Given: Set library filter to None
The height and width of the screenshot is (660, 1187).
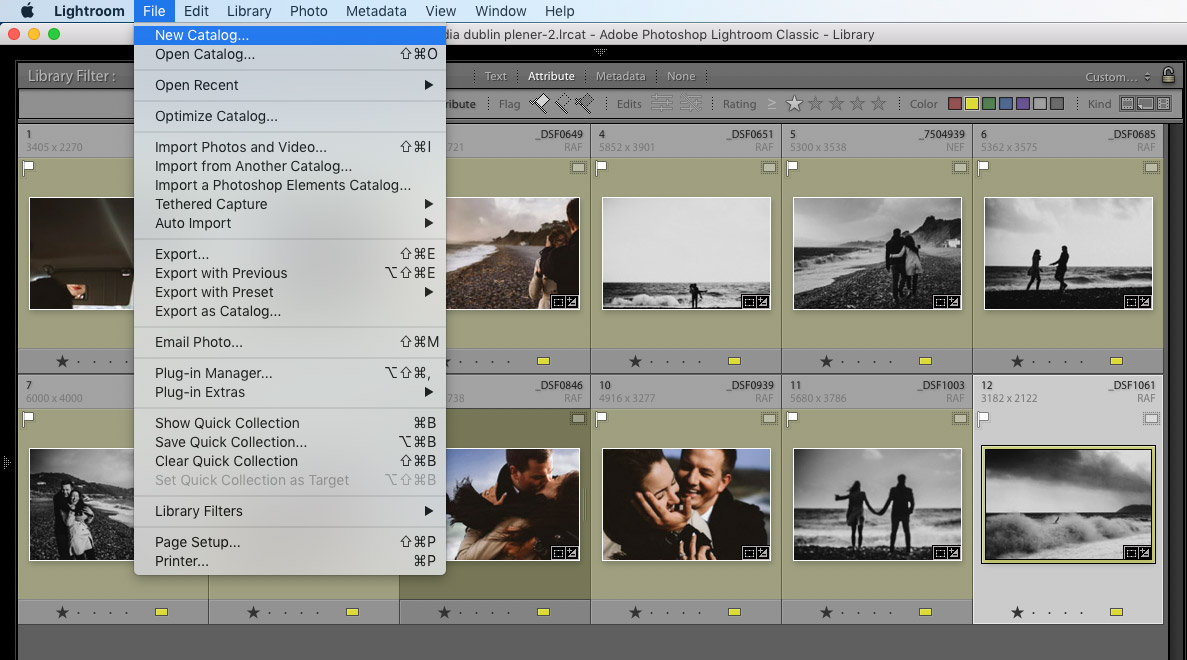Looking at the screenshot, I should click(x=681, y=76).
